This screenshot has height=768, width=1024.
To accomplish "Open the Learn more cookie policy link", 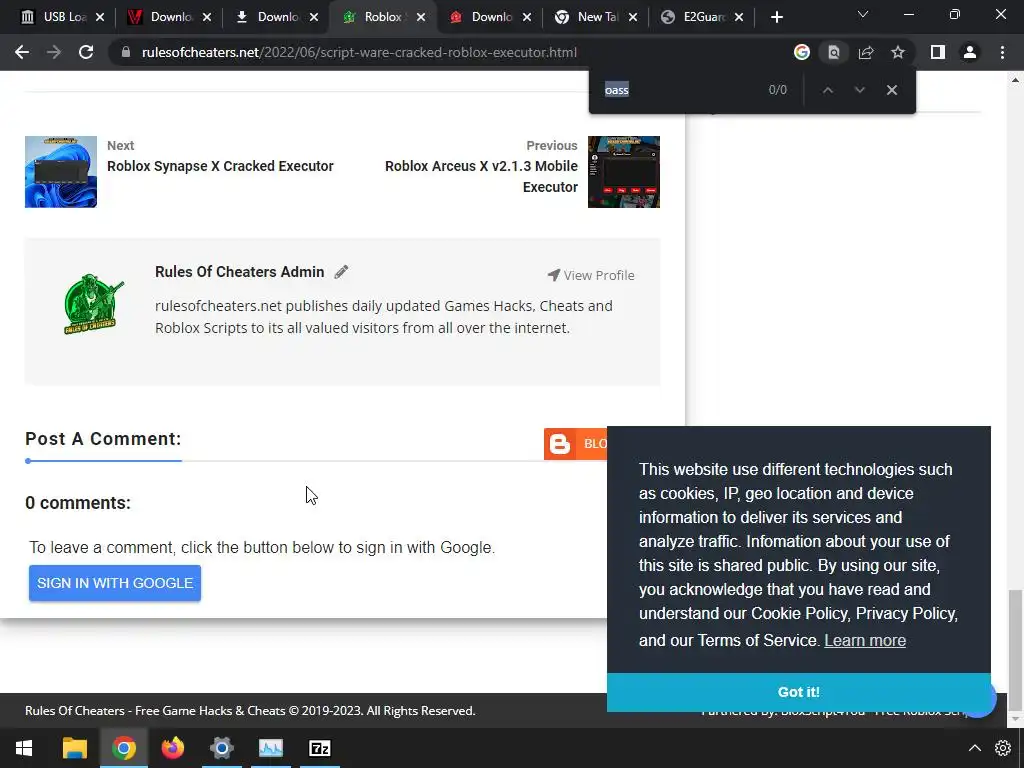I will click(865, 640).
